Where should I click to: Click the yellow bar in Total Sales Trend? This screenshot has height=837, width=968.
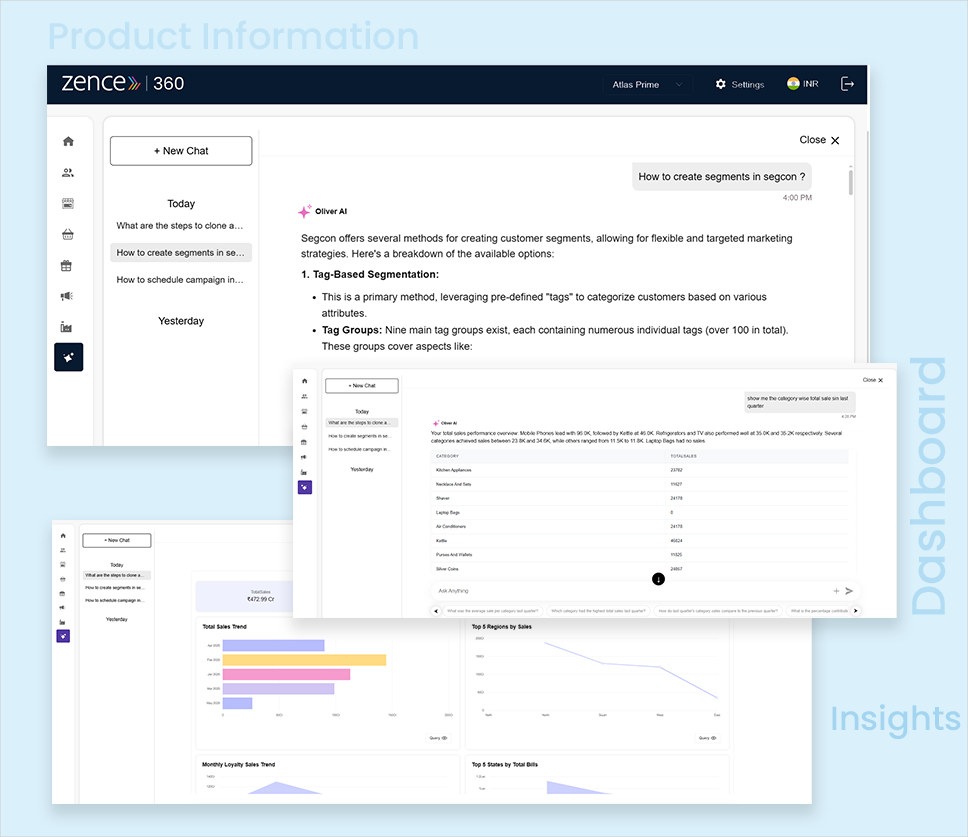[304, 660]
